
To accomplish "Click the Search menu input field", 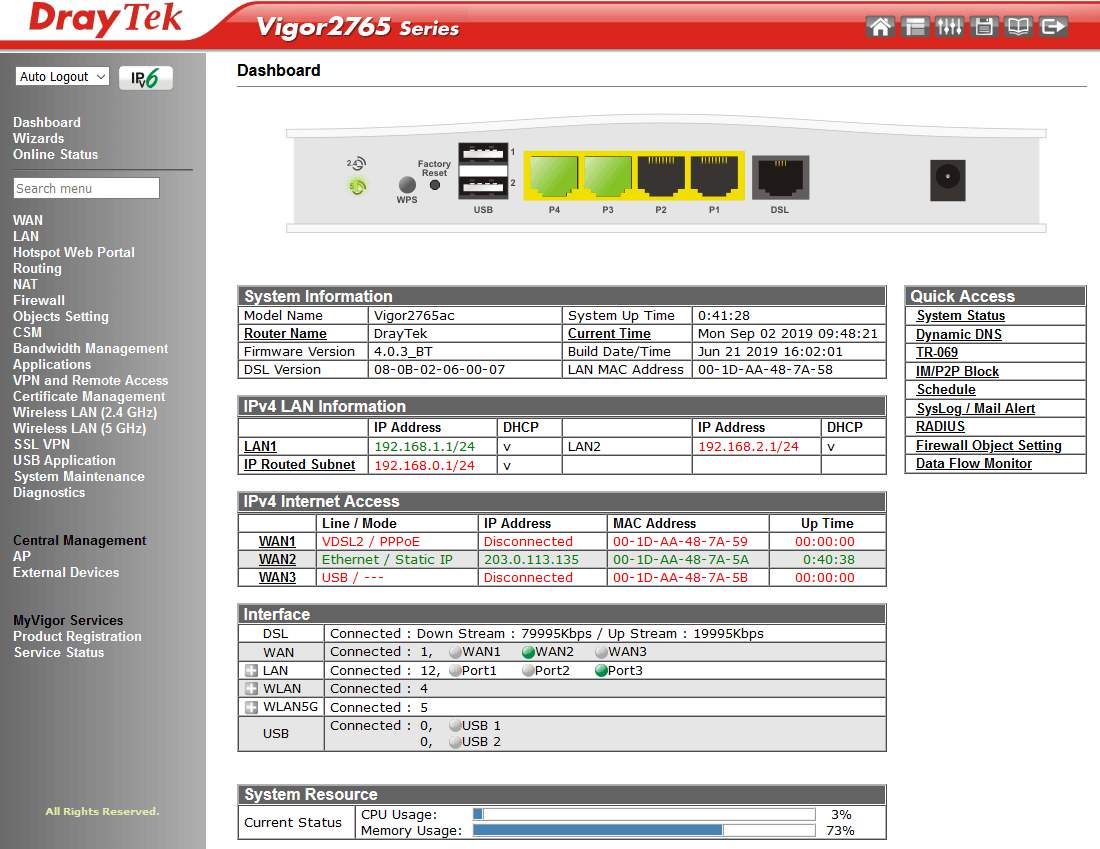I will (x=86, y=188).
